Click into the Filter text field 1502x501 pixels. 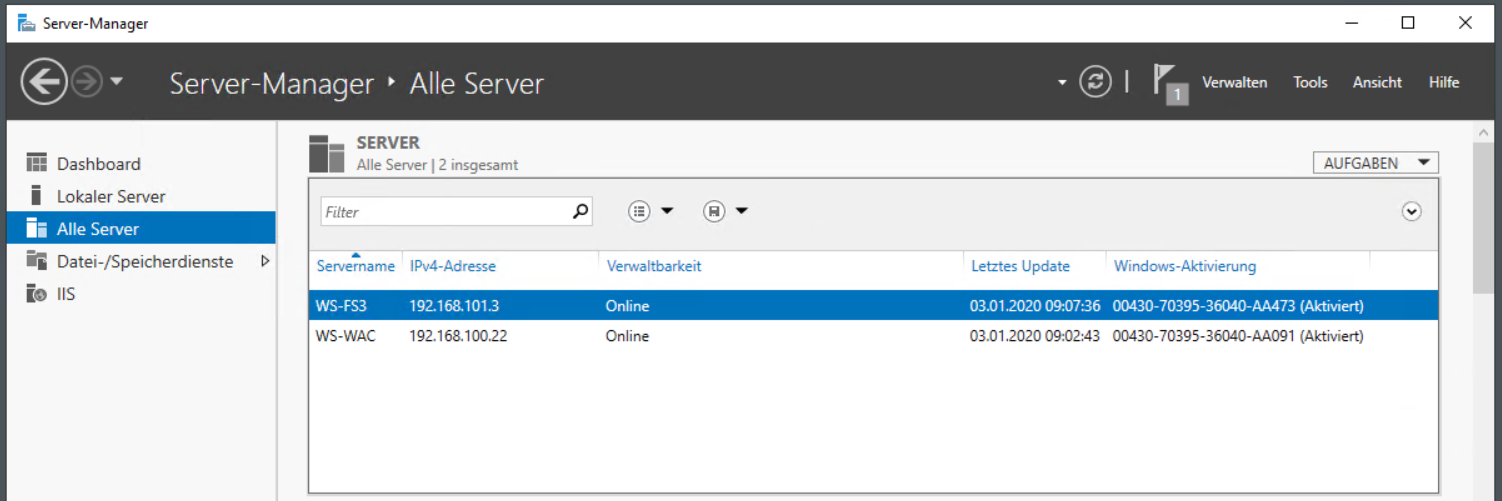(445, 212)
